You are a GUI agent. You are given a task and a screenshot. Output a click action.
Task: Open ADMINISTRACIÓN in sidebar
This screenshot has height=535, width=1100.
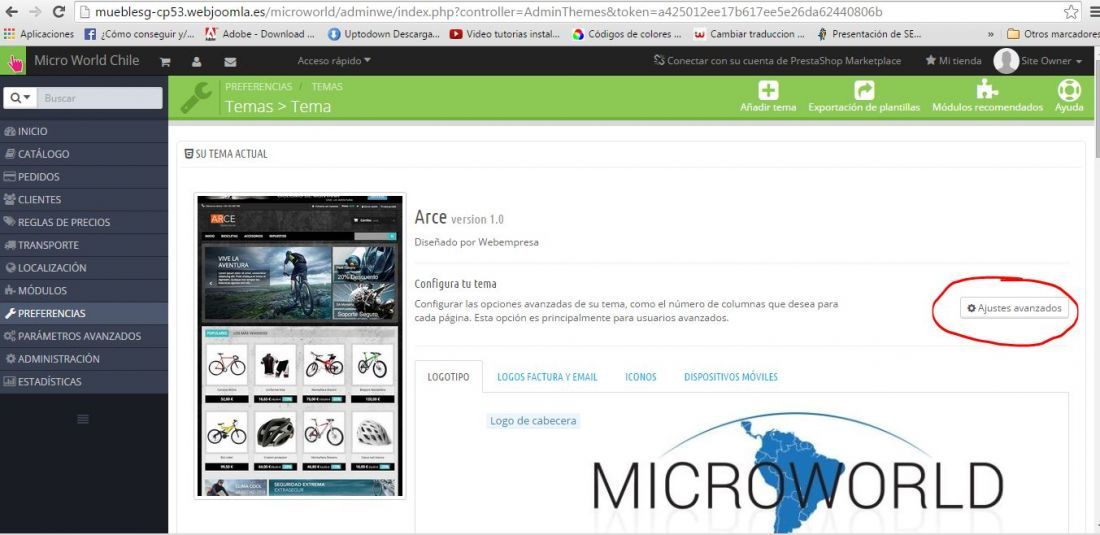[84, 359]
